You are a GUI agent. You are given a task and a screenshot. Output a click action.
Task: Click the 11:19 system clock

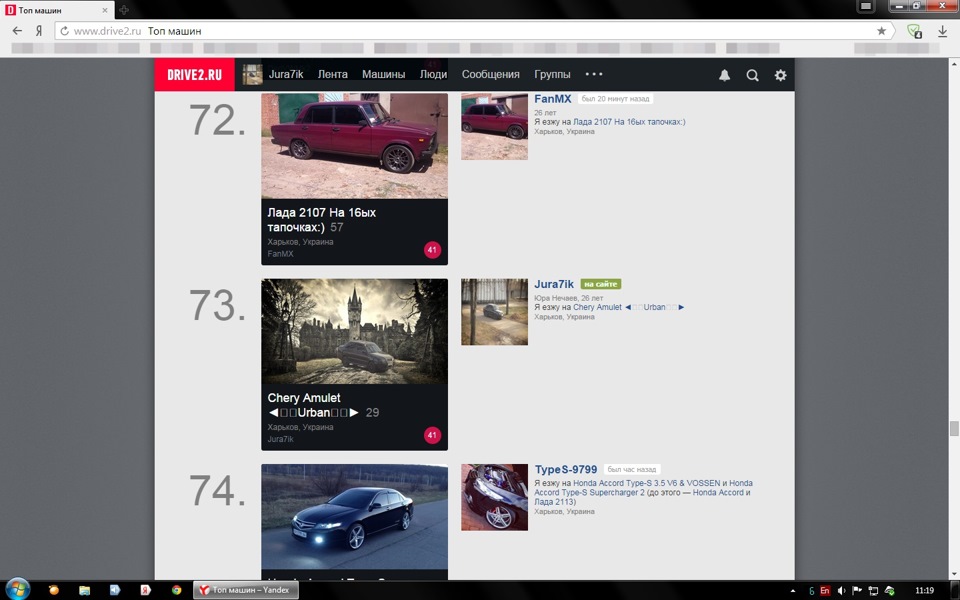924,591
